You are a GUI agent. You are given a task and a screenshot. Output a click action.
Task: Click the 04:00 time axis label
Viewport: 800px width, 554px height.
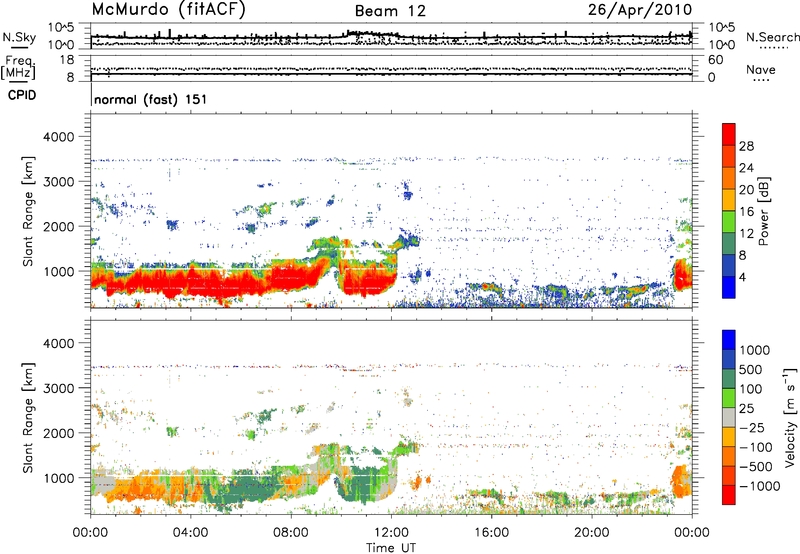pos(190,533)
